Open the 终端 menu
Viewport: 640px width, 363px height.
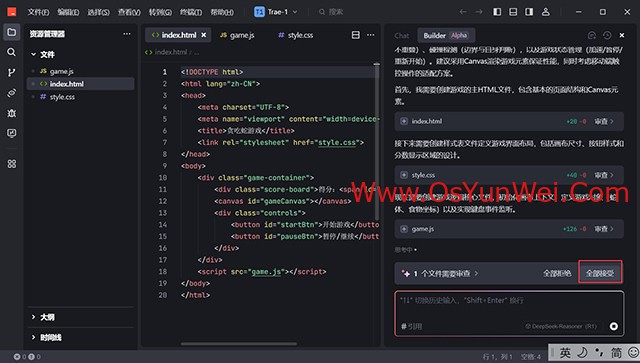coord(191,12)
